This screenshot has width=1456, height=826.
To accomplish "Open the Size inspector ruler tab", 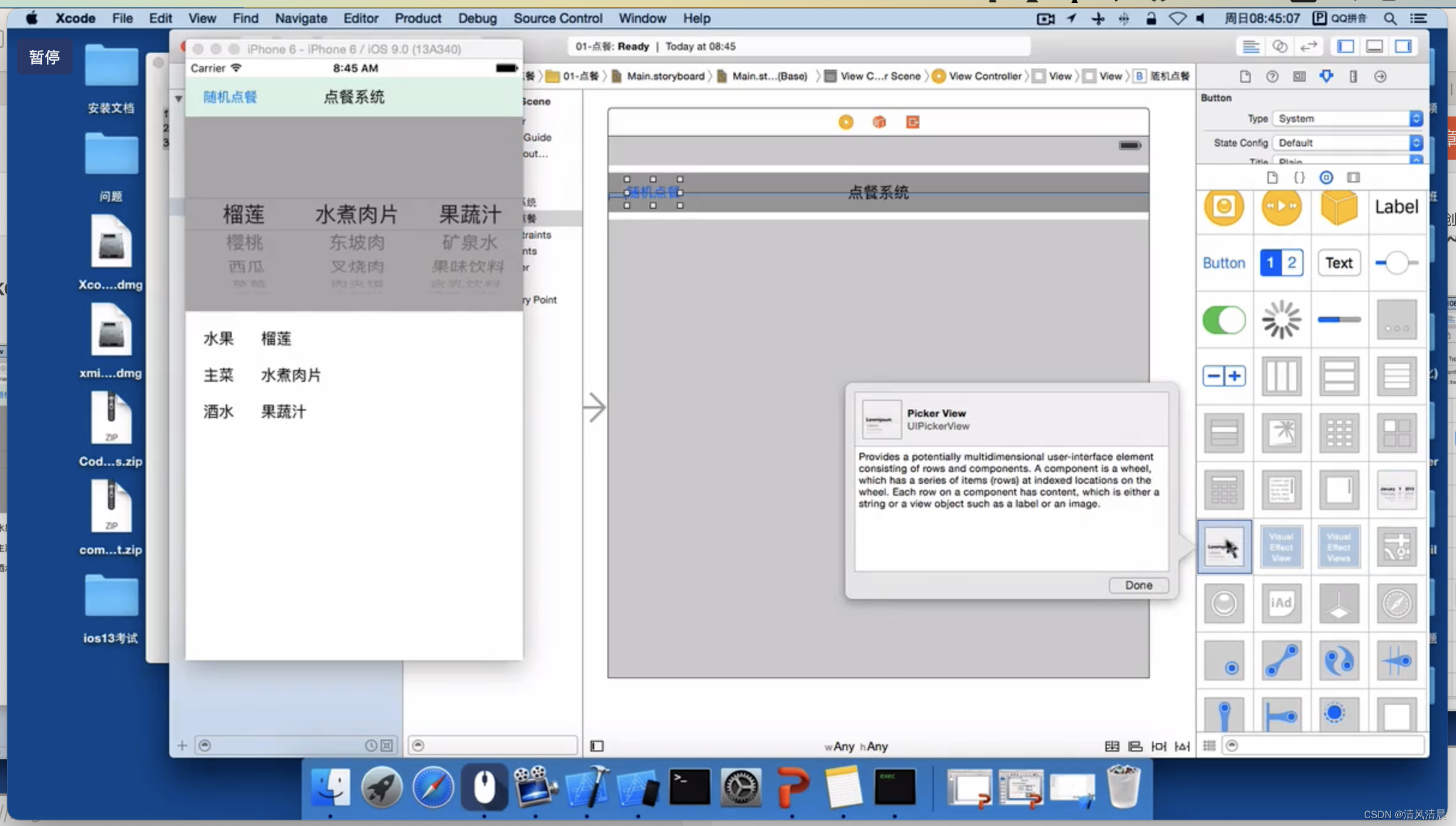I will tap(1353, 76).
